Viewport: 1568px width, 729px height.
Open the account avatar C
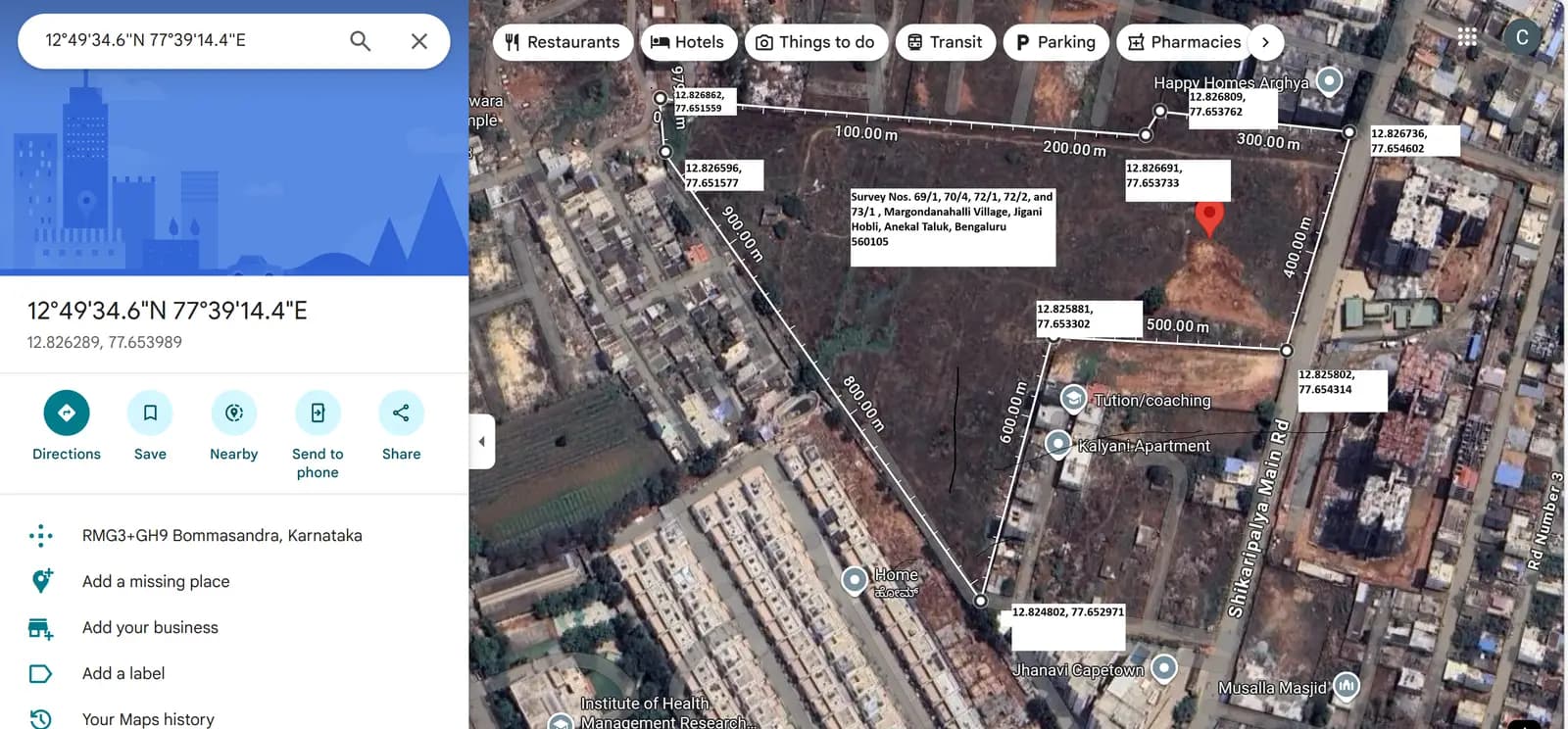(x=1522, y=37)
